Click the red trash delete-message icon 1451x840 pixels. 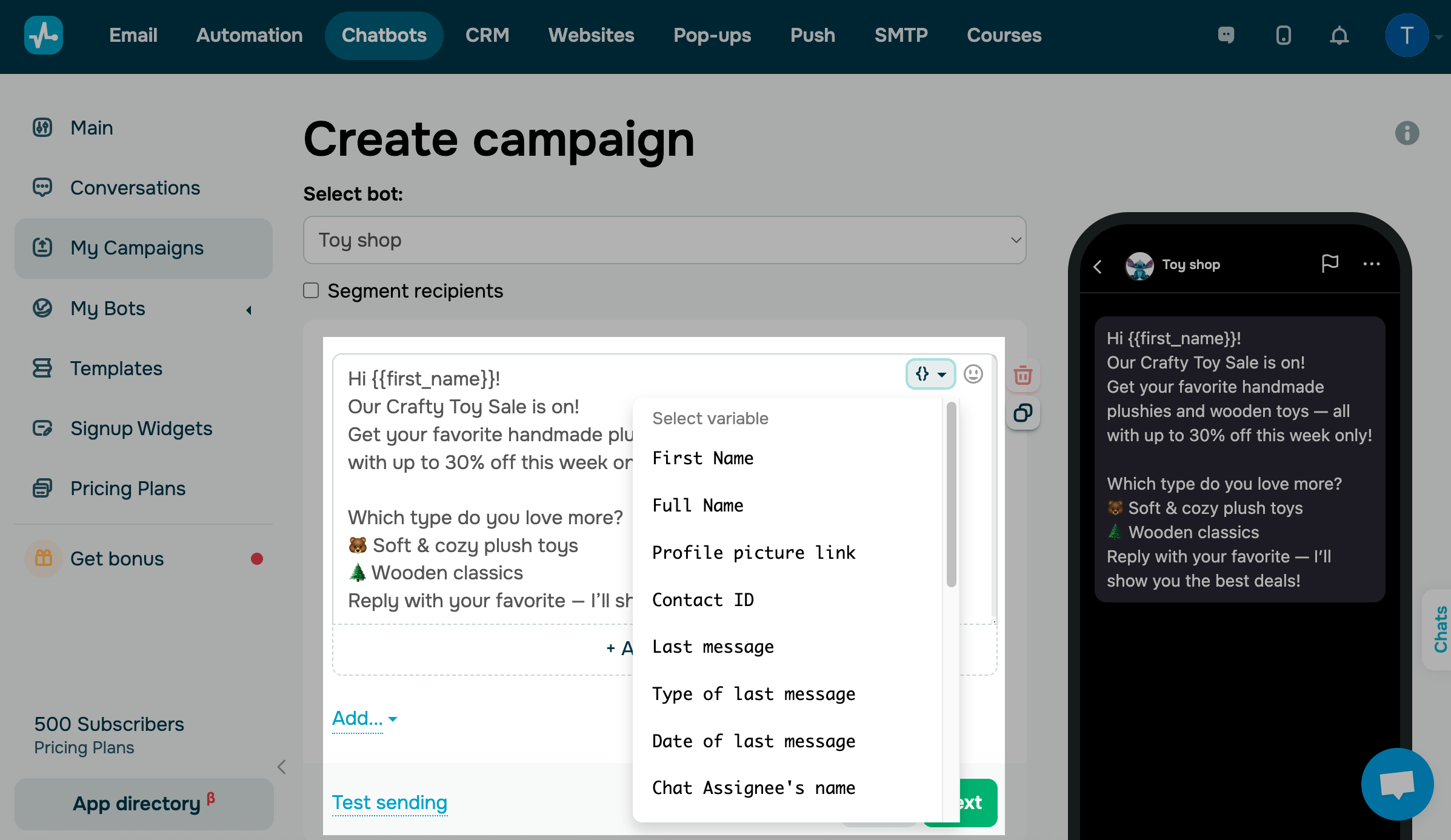click(1023, 375)
